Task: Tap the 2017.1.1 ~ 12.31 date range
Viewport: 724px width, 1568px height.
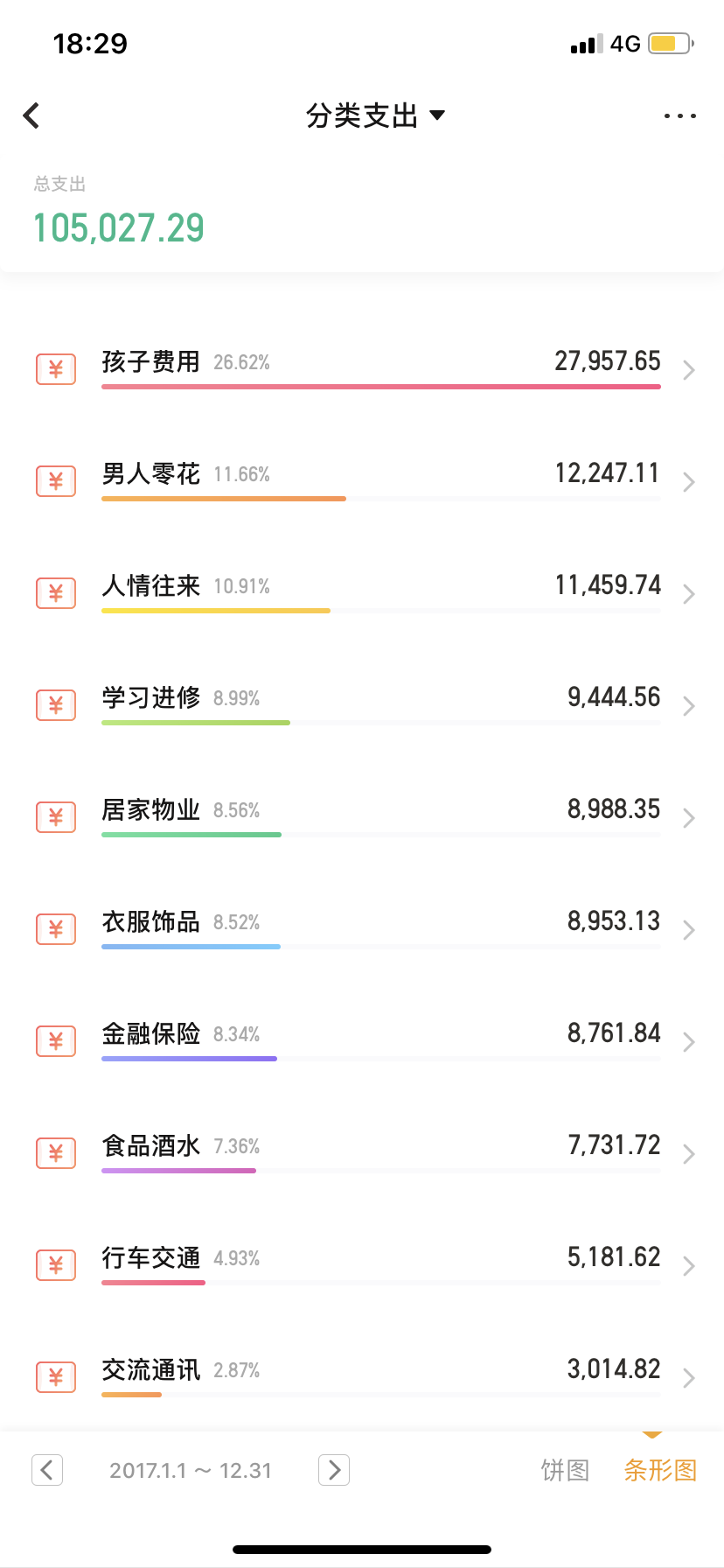Action: point(191,1470)
